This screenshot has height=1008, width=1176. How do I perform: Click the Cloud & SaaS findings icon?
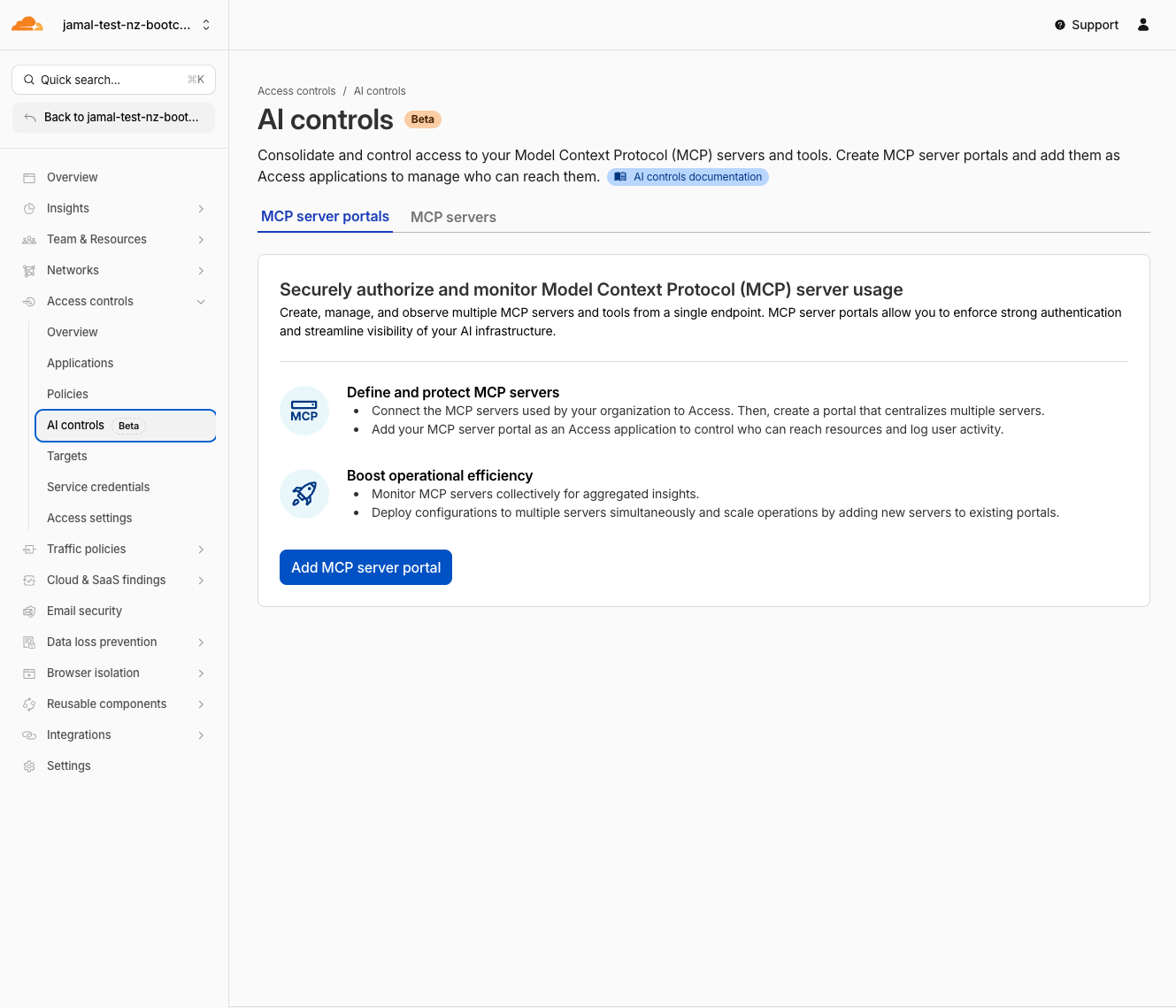click(29, 581)
